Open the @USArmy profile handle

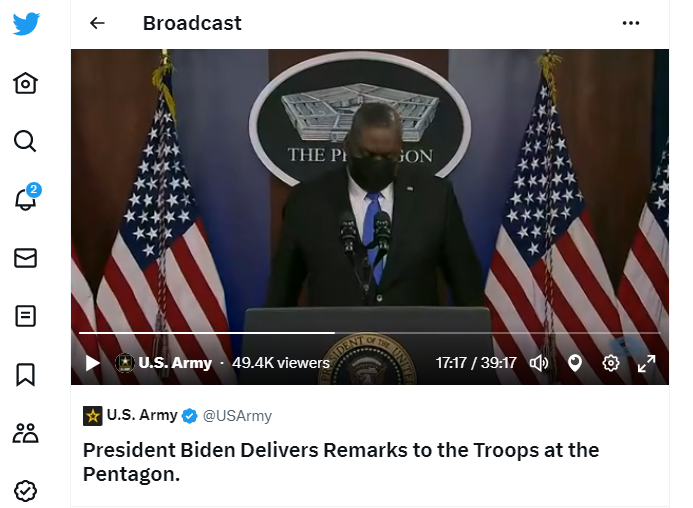tap(237, 416)
